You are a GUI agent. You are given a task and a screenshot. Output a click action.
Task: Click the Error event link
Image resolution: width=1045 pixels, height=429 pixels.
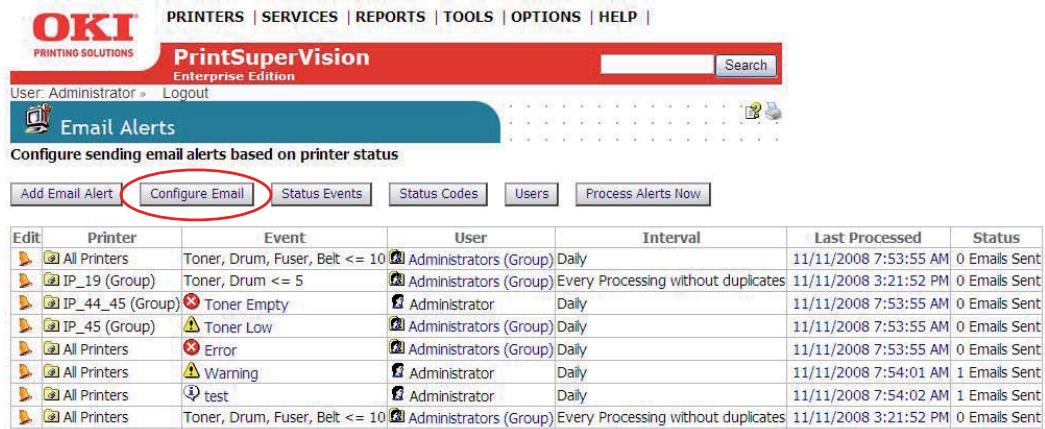220,350
